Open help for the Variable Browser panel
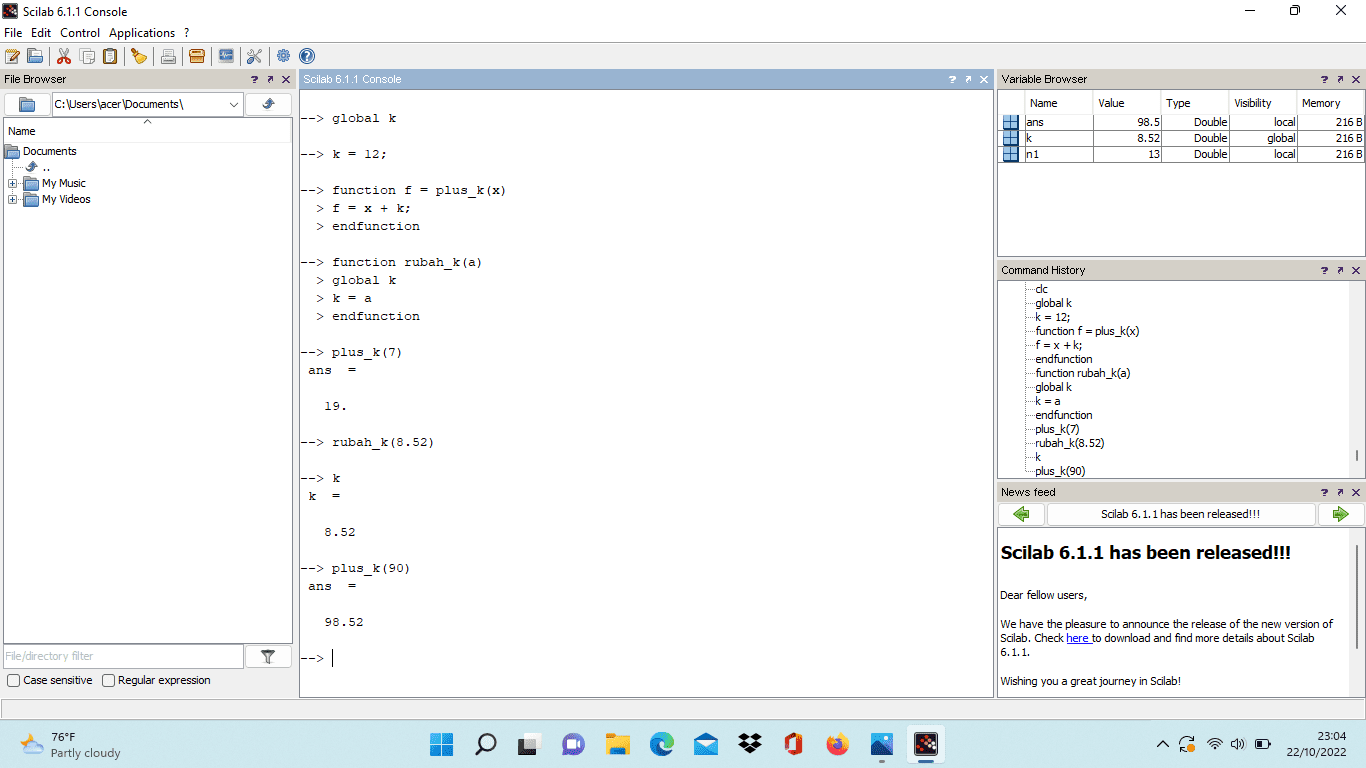 click(x=1324, y=79)
